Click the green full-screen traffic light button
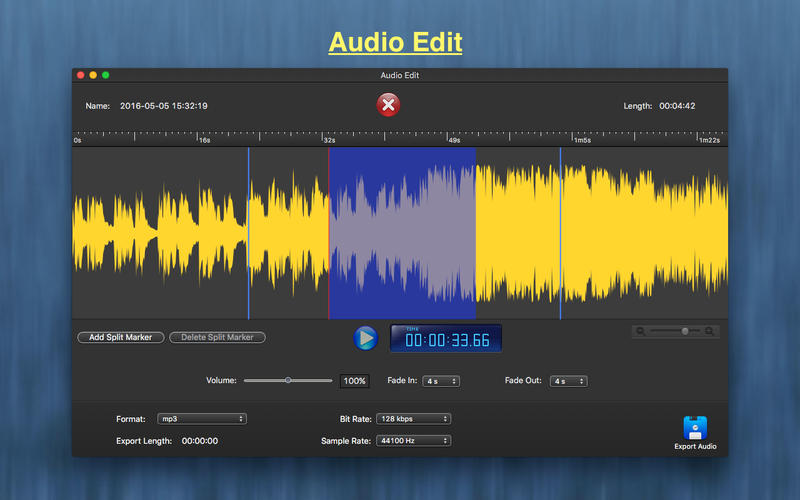This screenshot has width=800, height=500. (106, 75)
